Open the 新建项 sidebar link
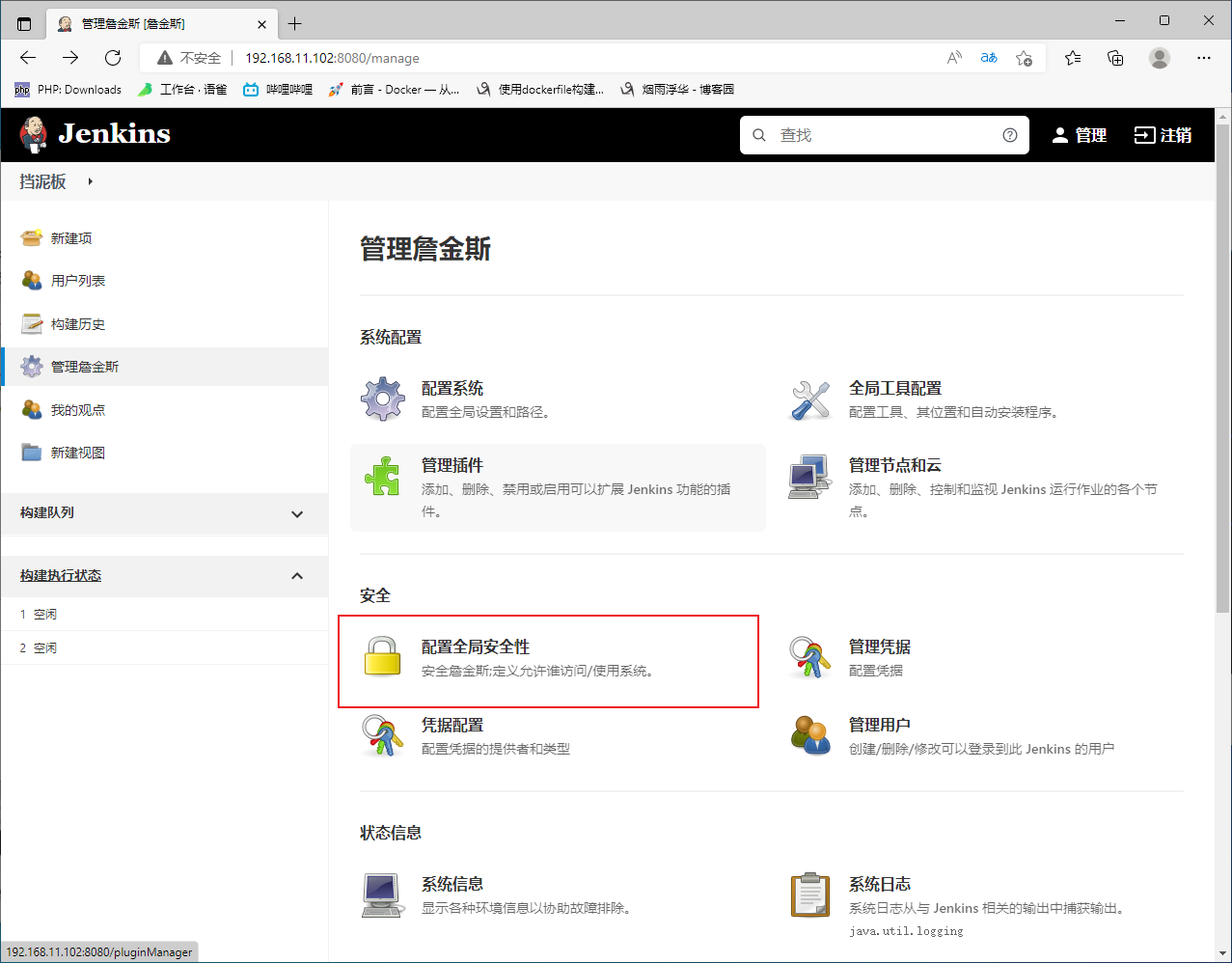 coord(71,238)
